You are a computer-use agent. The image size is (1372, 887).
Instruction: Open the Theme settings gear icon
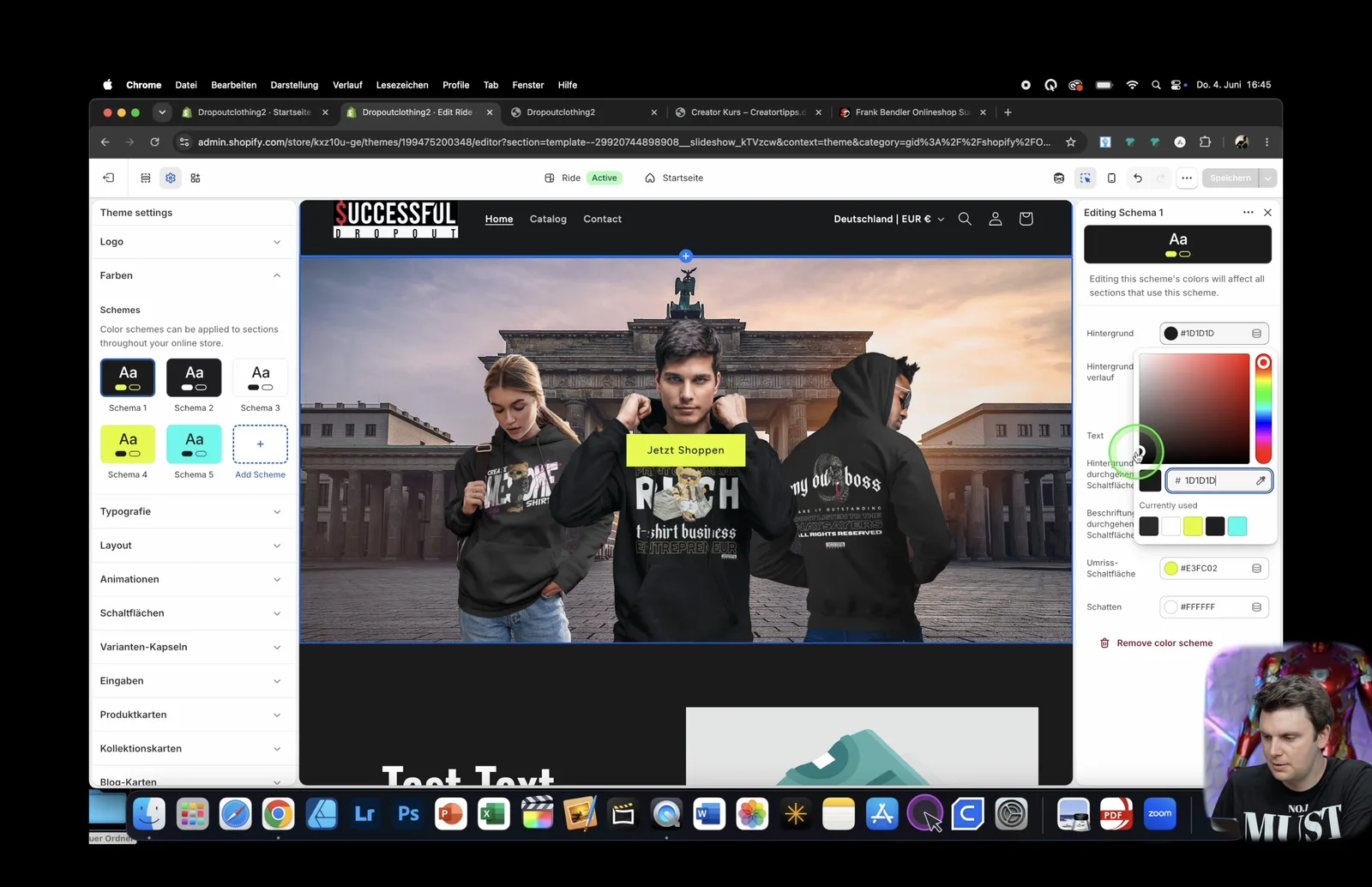point(171,178)
